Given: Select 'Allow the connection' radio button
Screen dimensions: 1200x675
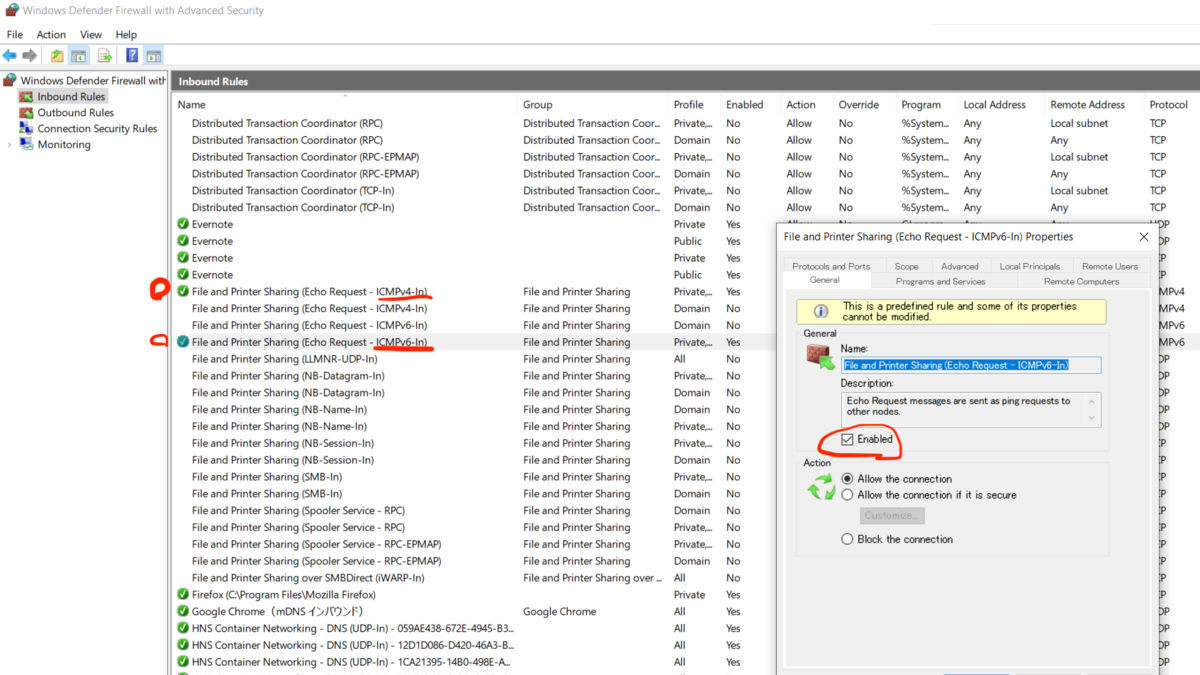Looking at the screenshot, I should 848,479.
